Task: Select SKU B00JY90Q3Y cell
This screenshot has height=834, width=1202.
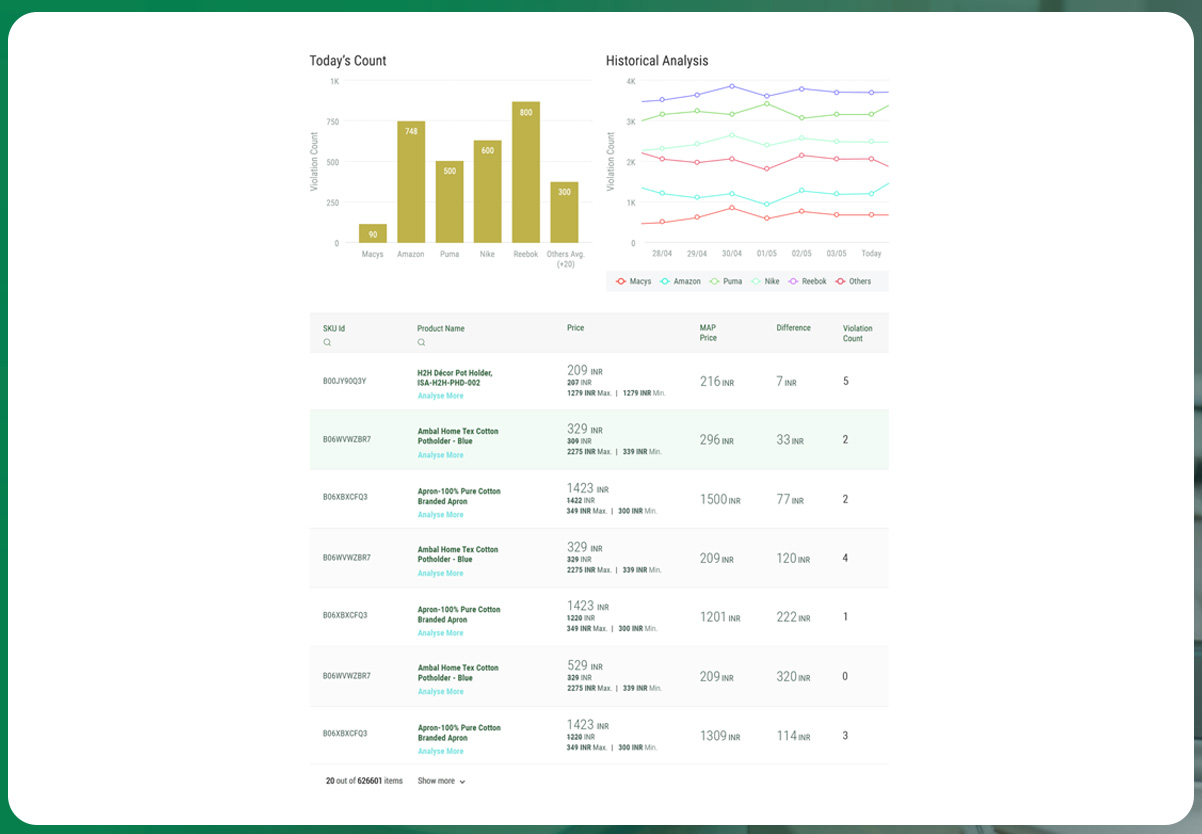Action: pyautogui.click(x=344, y=381)
